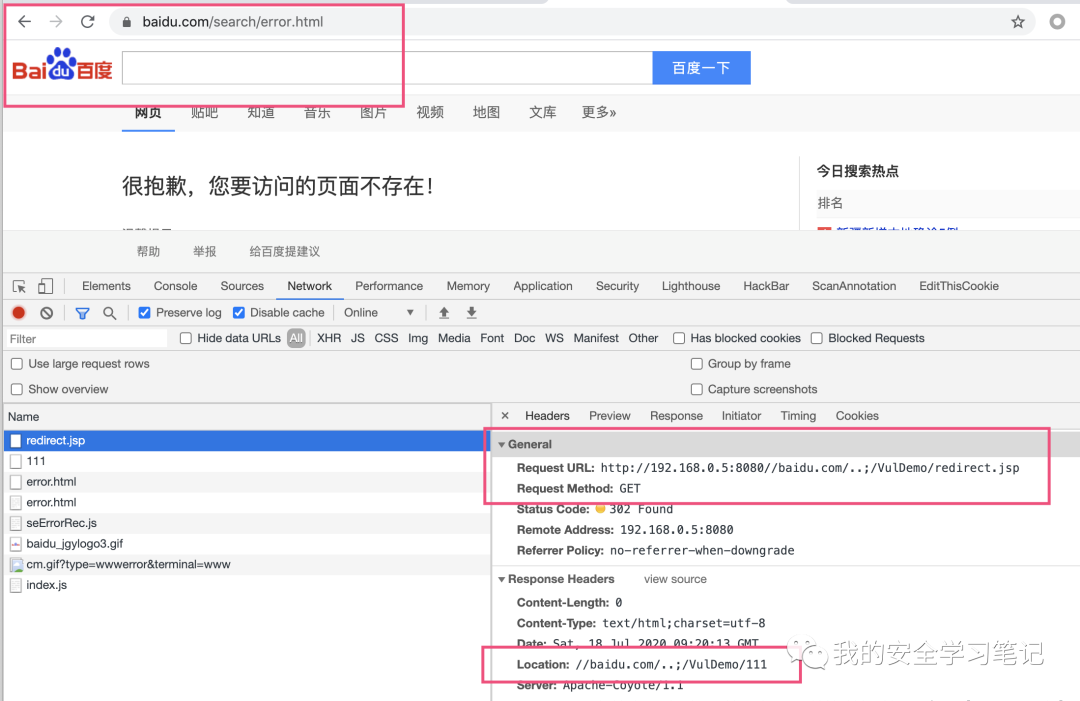Stop recording network log with red button
The width and height of the screenshot is (1080, 701).
19,313
